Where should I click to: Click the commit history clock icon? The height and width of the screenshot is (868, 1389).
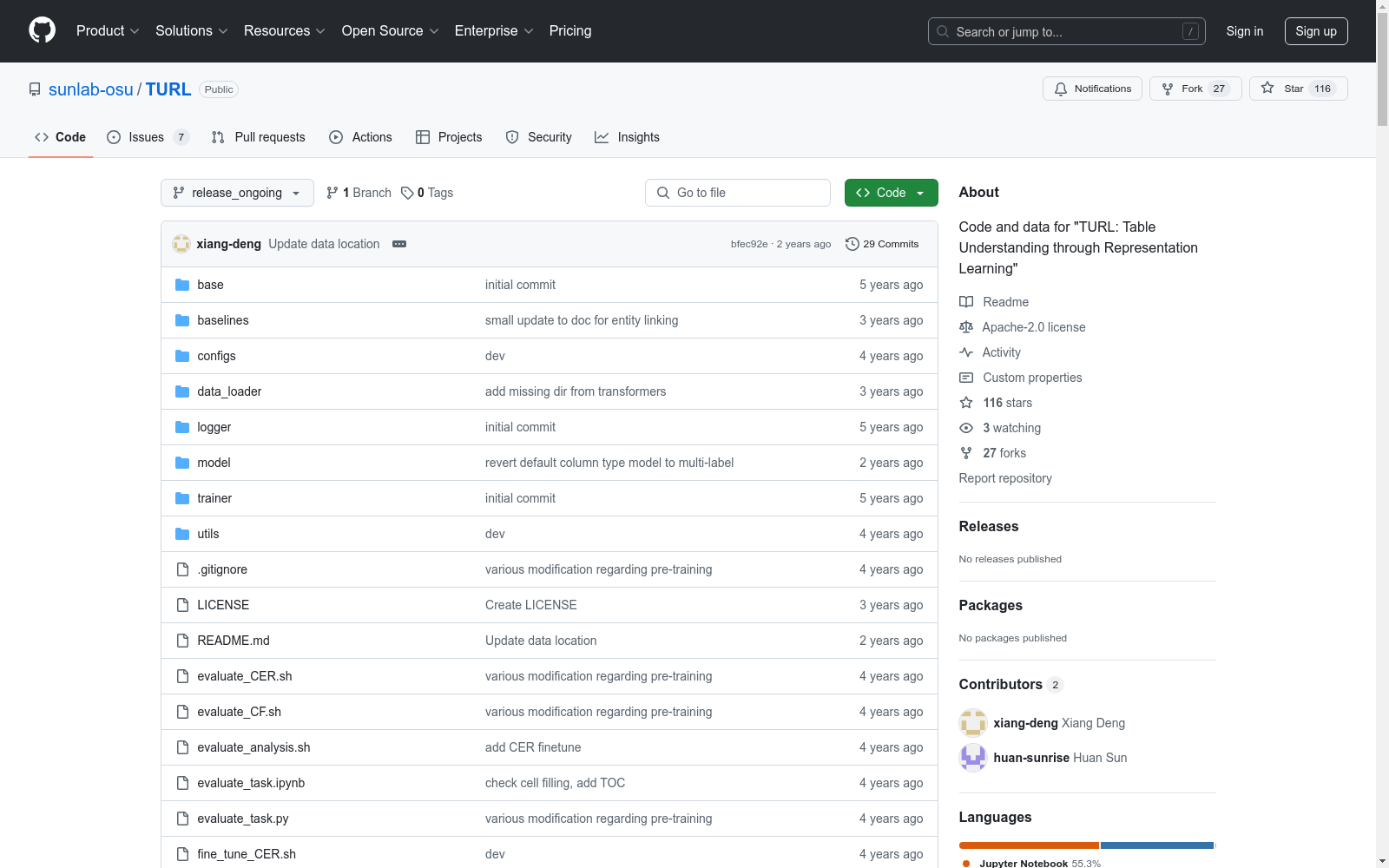coord(852,244)
